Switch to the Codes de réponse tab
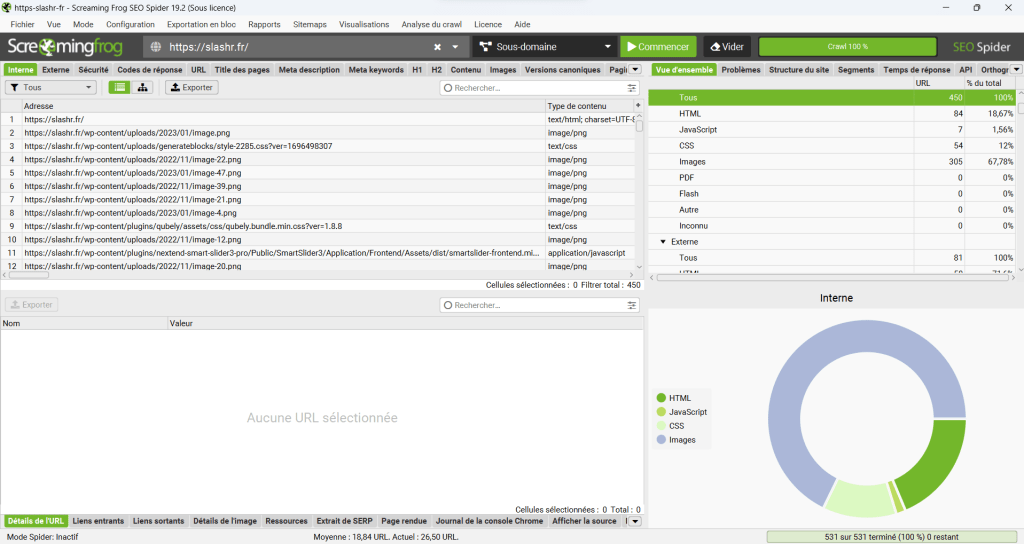The image size is (1024, 544). tap(149, 70)
